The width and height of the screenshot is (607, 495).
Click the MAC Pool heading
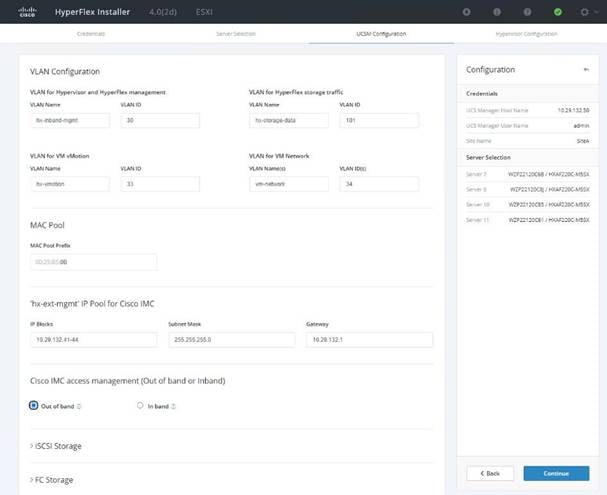click(x=47, y=225)
